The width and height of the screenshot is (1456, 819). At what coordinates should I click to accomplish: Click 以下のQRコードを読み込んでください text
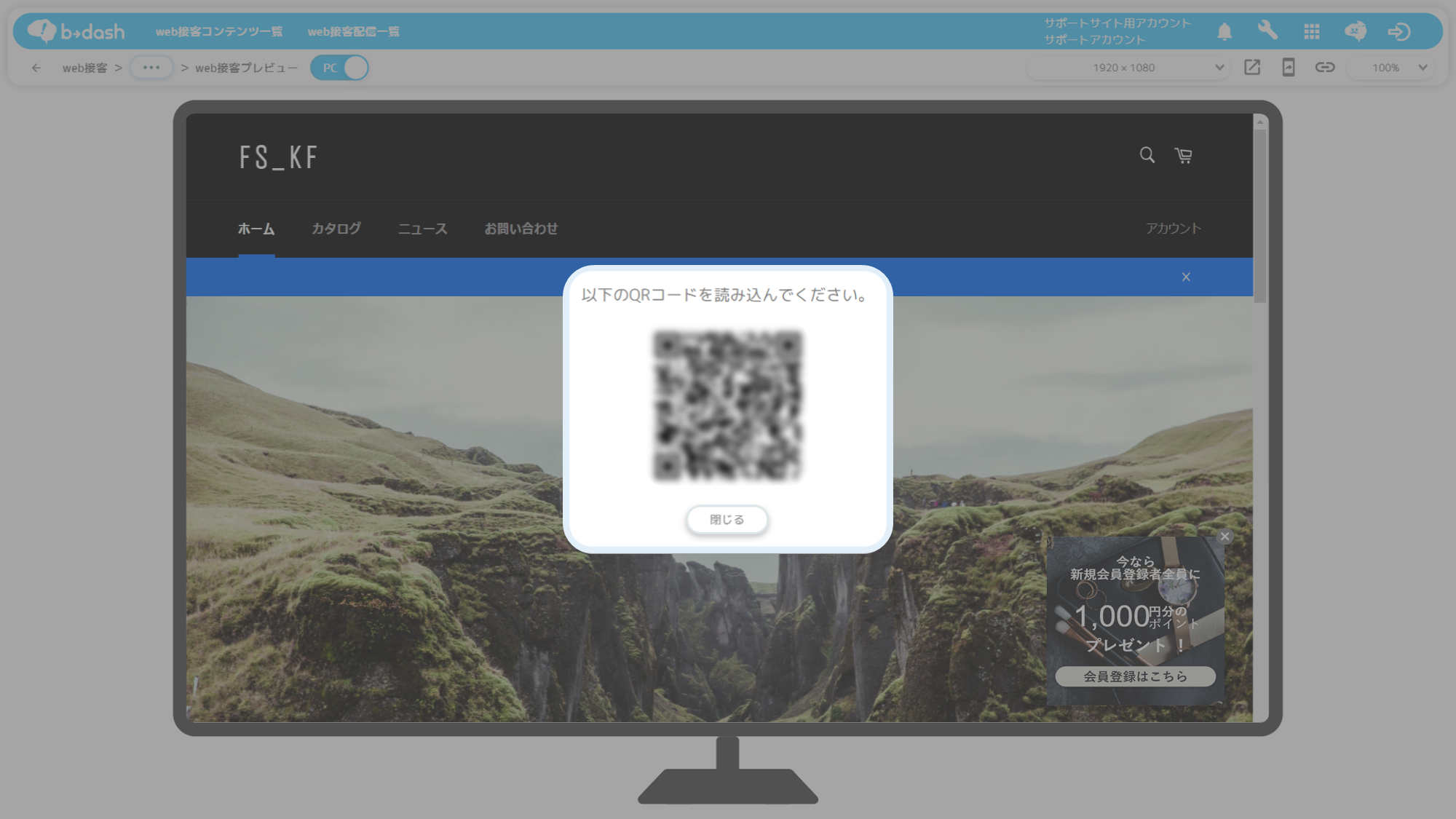(x=724, y=295)
